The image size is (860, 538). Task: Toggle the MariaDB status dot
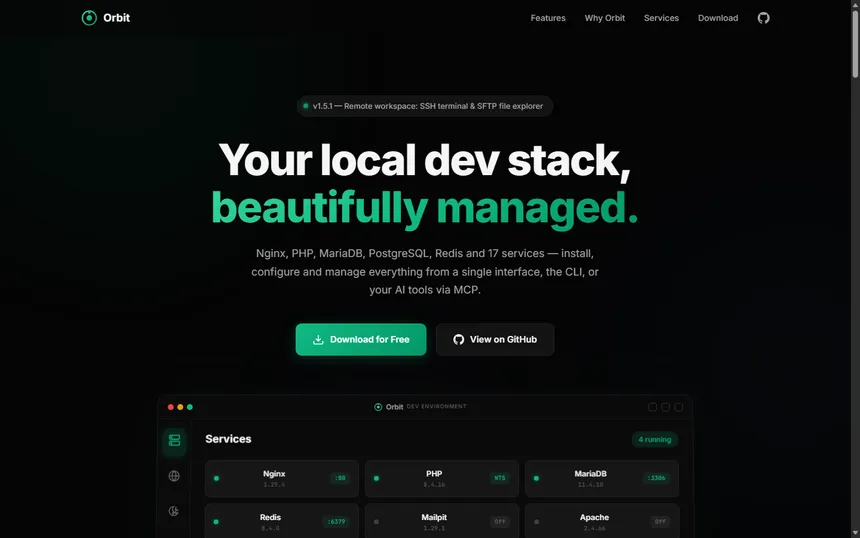(x=536, y=478)
